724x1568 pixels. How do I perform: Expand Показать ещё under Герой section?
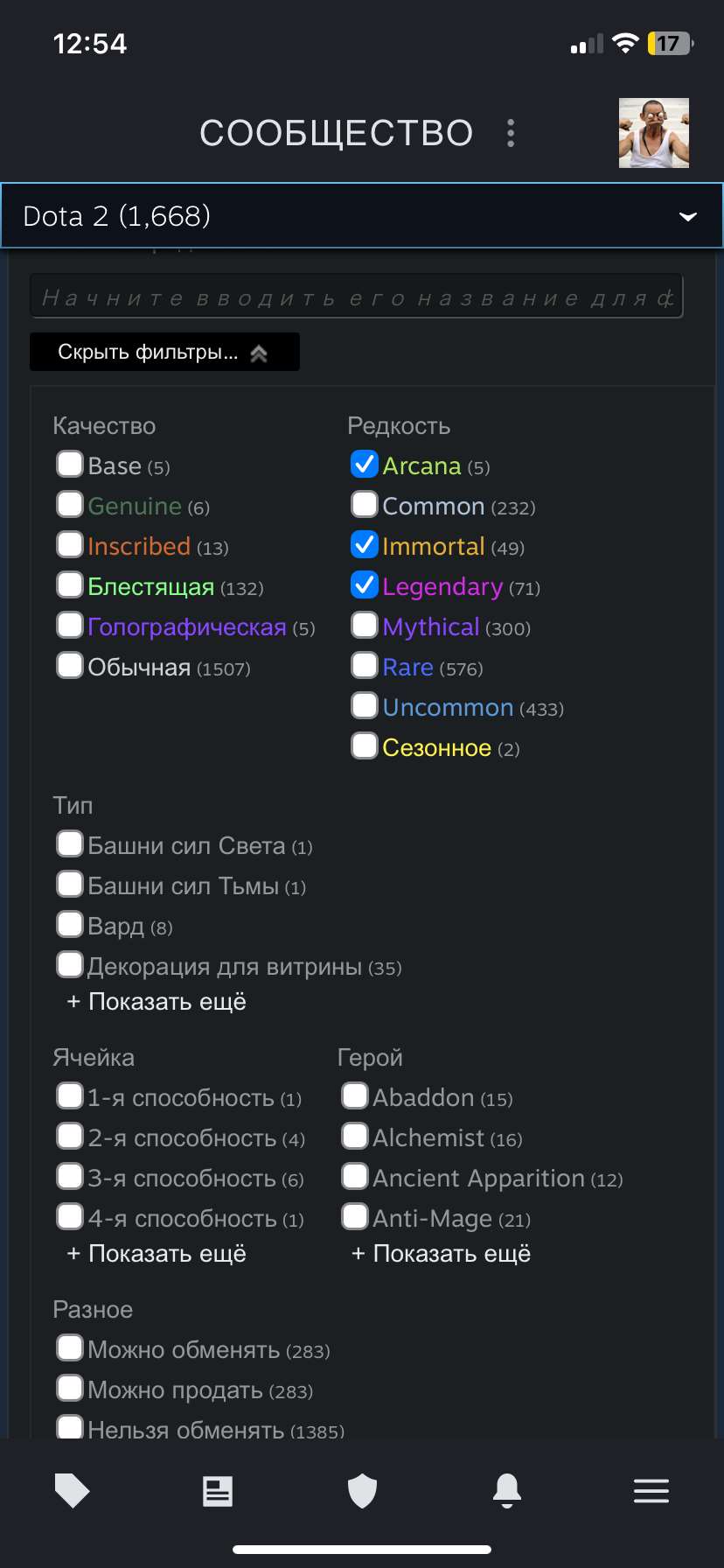point(438,1253)
